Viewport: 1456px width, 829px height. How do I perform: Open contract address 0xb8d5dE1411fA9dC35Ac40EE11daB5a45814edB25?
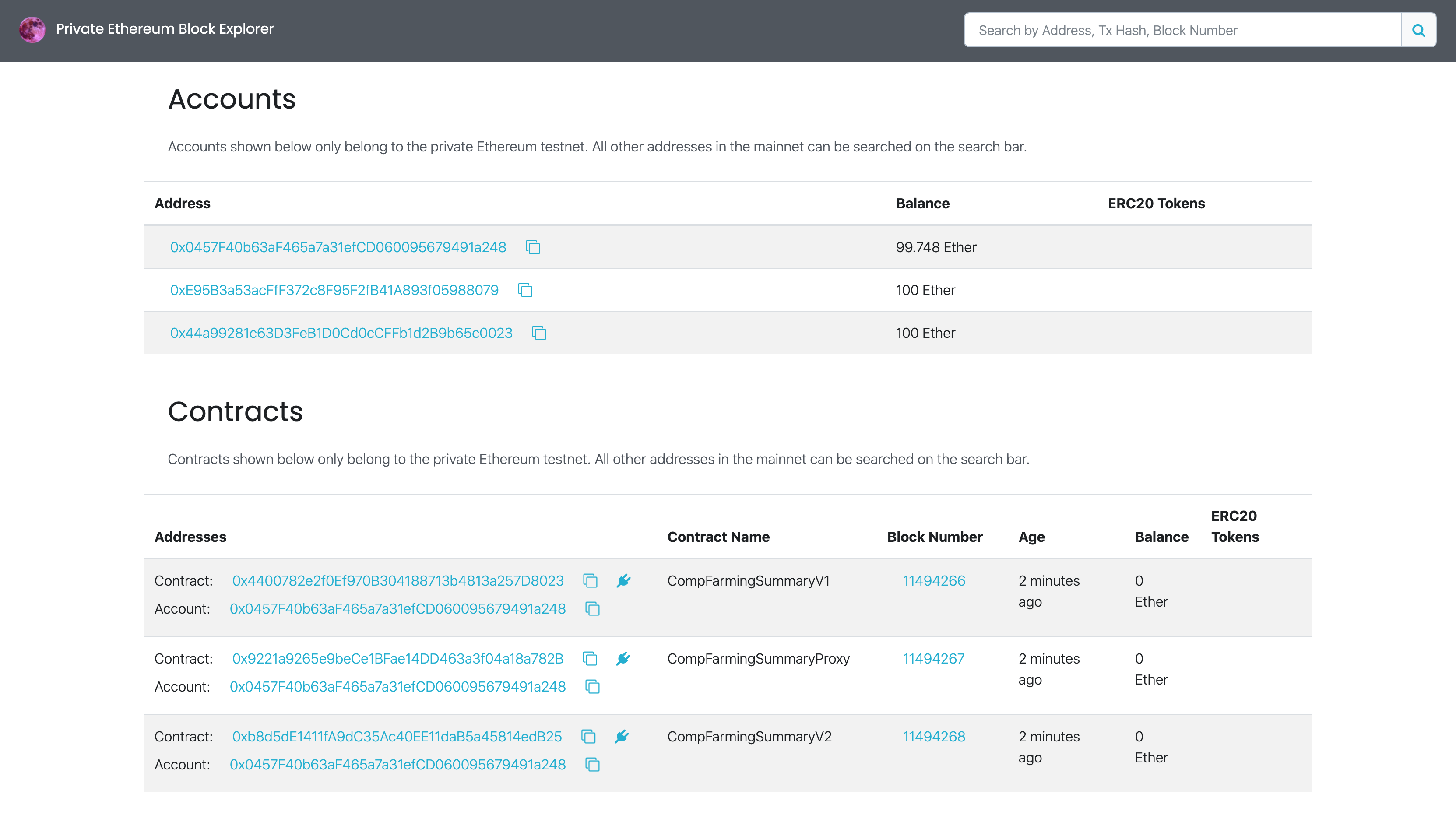pos(397,737)
